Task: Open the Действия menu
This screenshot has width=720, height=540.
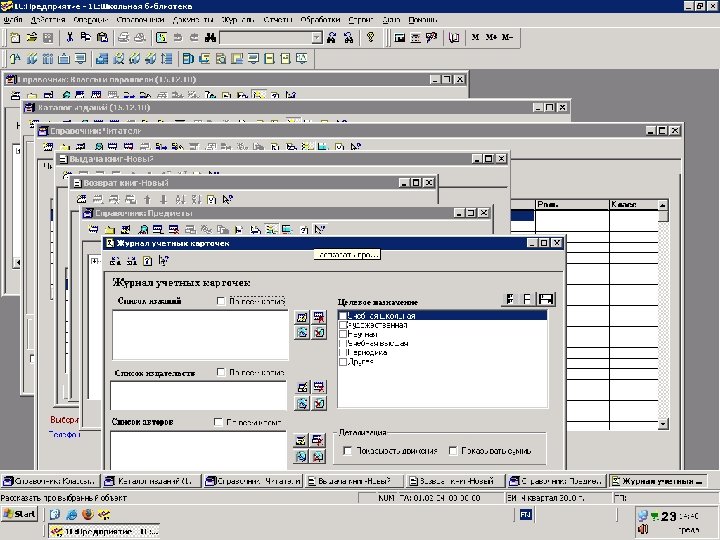Action: tap(48, 20)
